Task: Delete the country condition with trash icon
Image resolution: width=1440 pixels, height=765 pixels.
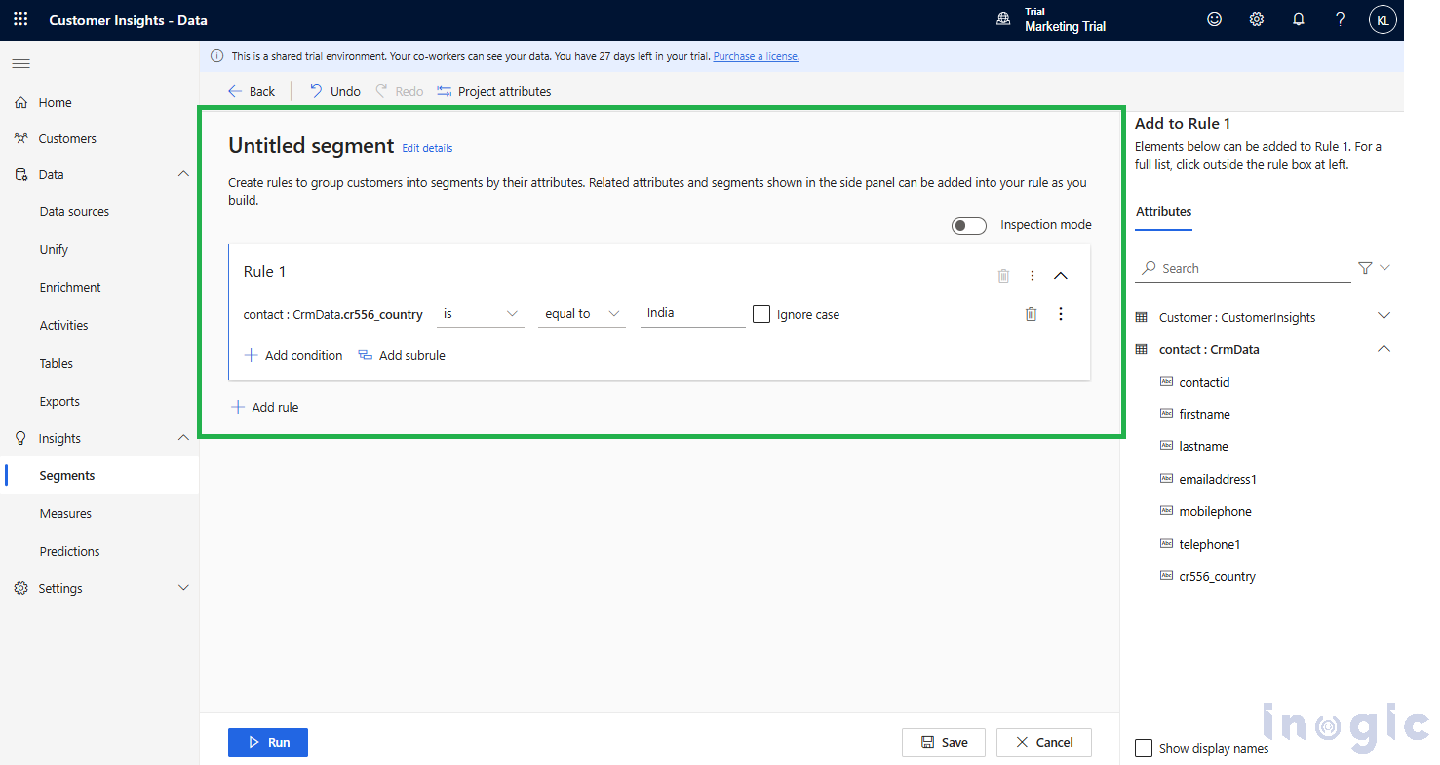Action: [x=1031, y=314]
